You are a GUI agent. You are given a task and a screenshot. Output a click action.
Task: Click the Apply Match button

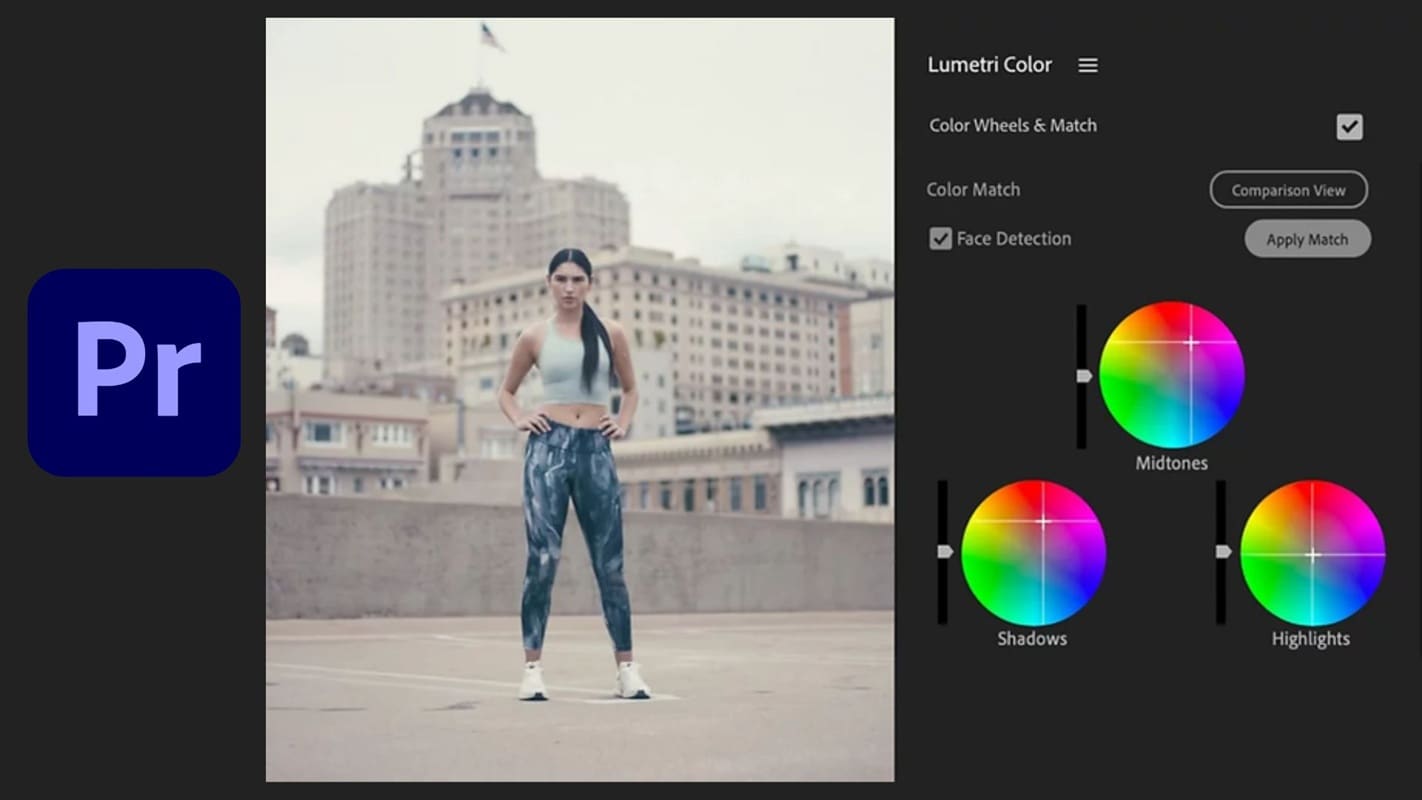1307,239
